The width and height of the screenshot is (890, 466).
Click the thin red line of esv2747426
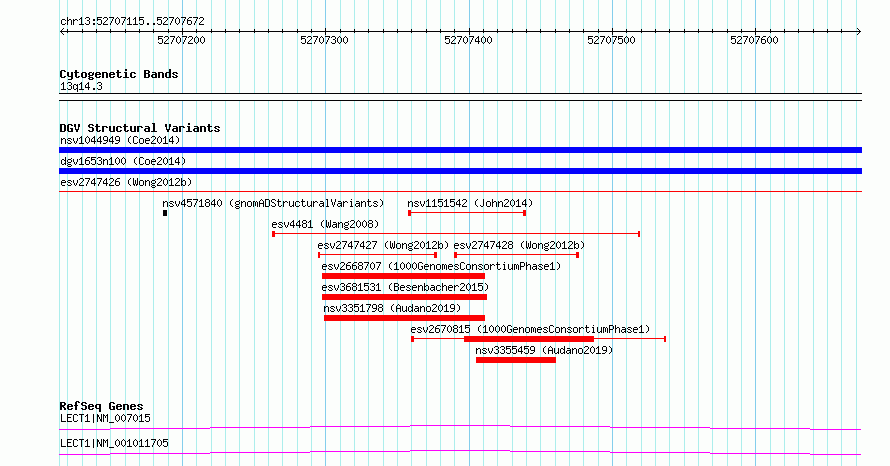(x=460, y=192)
